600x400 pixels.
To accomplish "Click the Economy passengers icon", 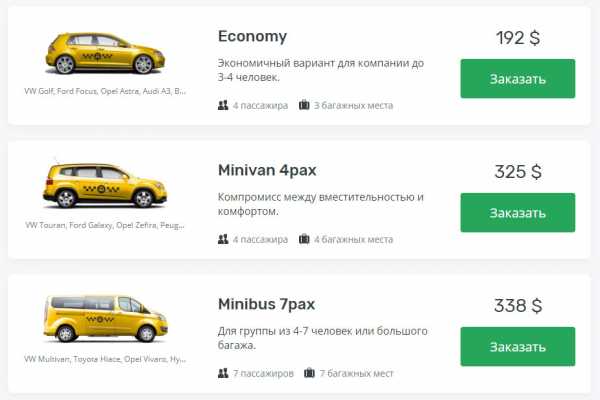I will point(223,105).
